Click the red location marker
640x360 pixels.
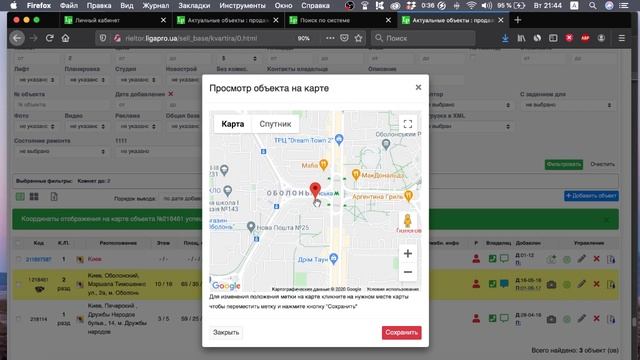315,190
